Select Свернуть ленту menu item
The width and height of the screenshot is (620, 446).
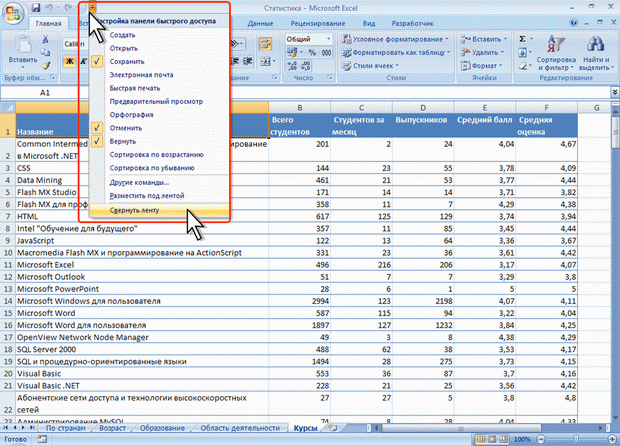tap(159, 210)
